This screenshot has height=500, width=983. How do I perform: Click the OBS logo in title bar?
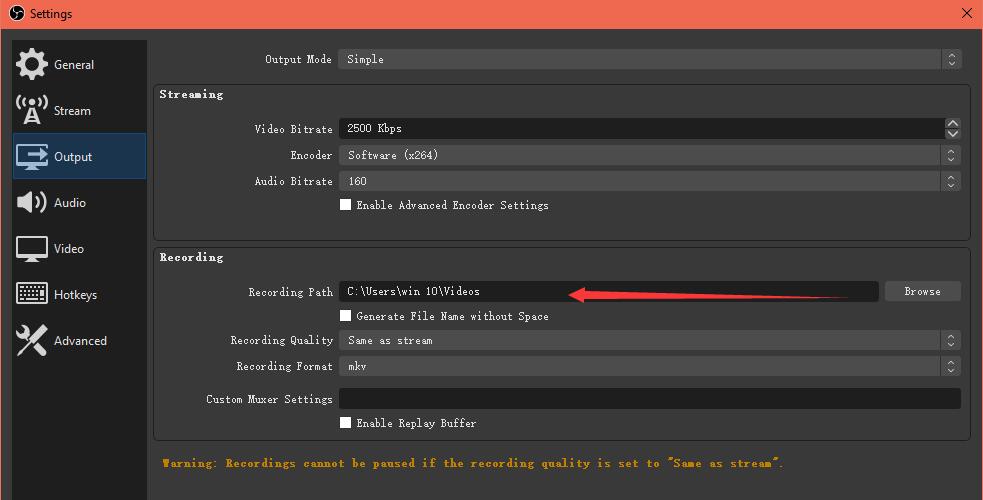[x=17, y=13]
